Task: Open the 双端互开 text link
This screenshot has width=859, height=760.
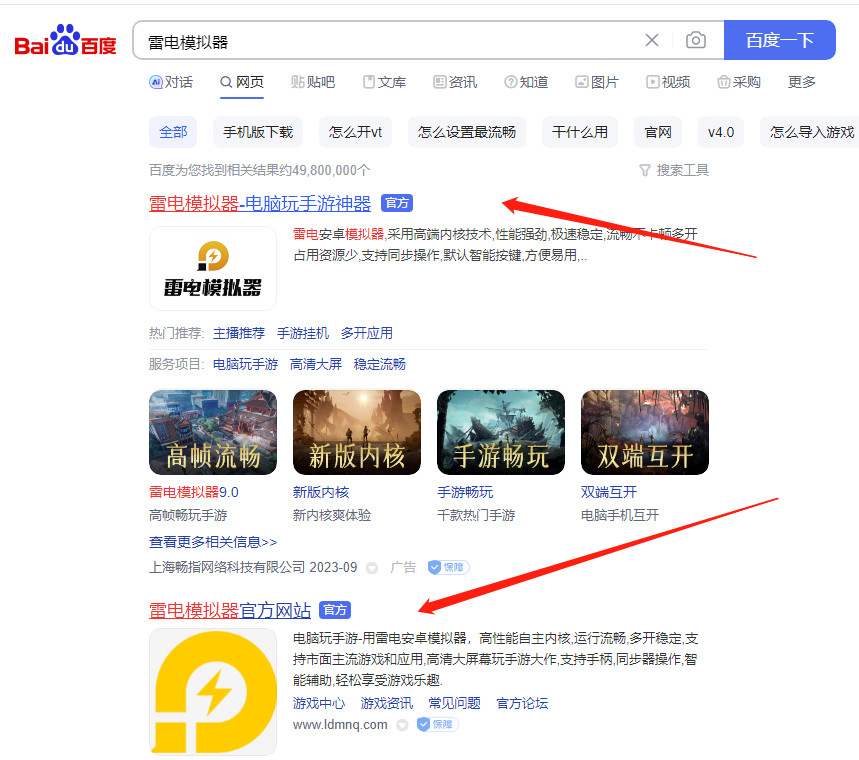Action: point(609,492)
